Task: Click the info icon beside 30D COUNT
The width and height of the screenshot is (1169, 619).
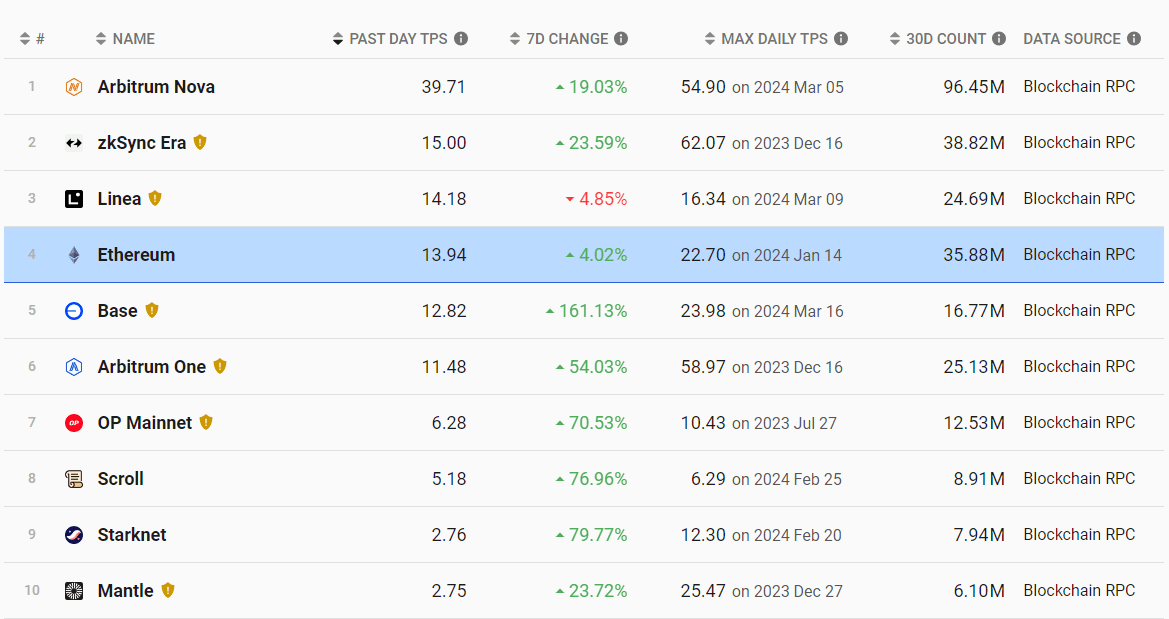Action: point(998,39)
